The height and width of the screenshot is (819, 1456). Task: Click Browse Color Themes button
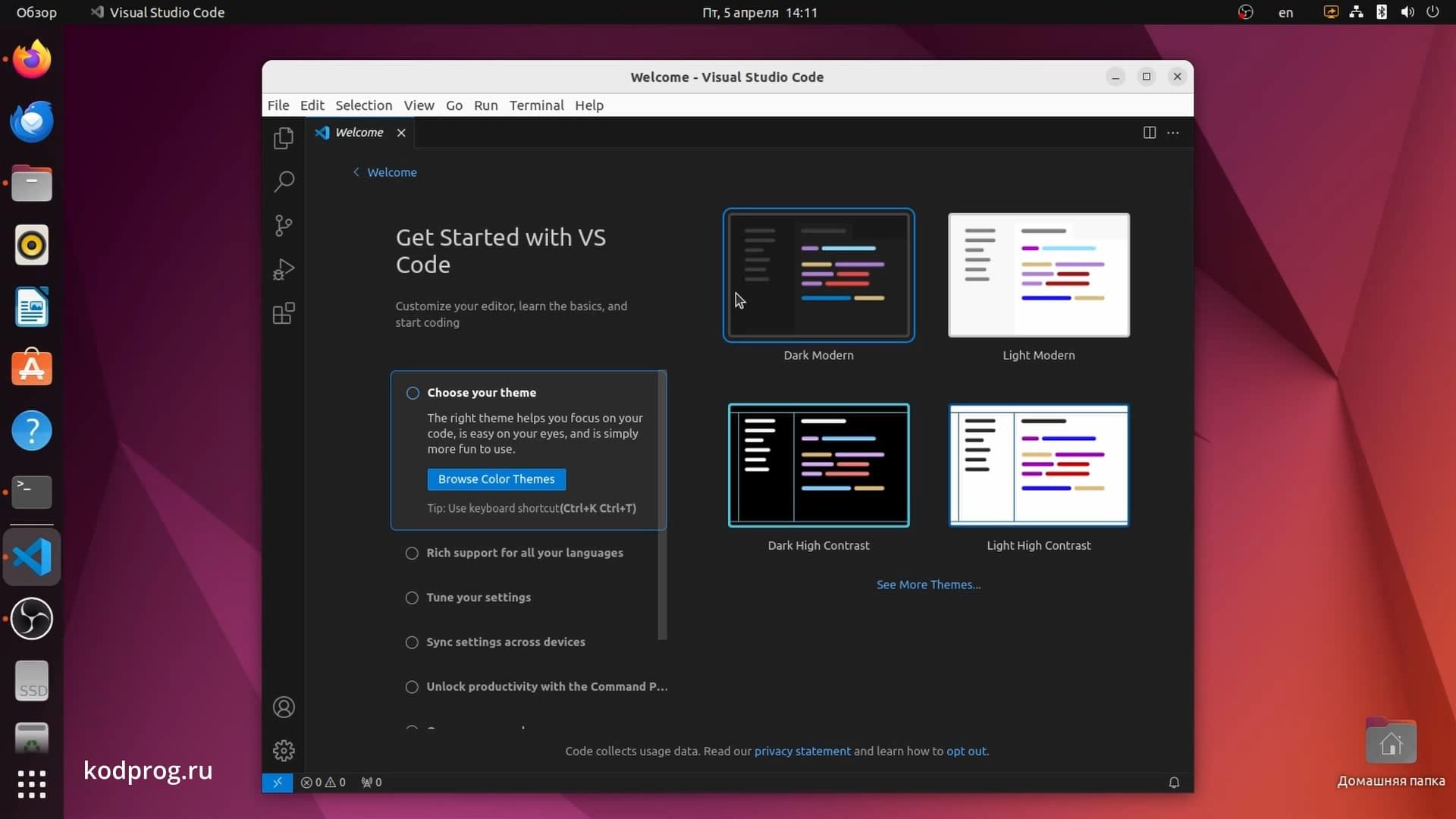coord(497,479)
